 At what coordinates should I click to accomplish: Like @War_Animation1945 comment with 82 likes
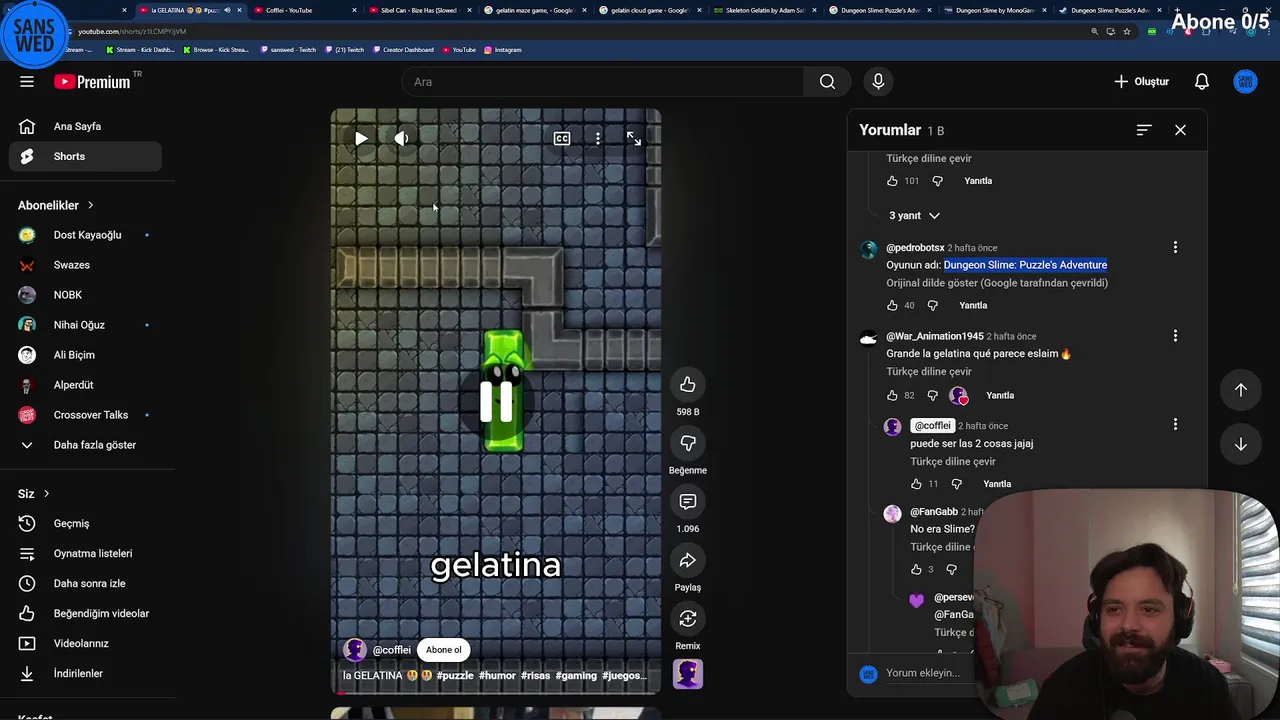[892, 395]
